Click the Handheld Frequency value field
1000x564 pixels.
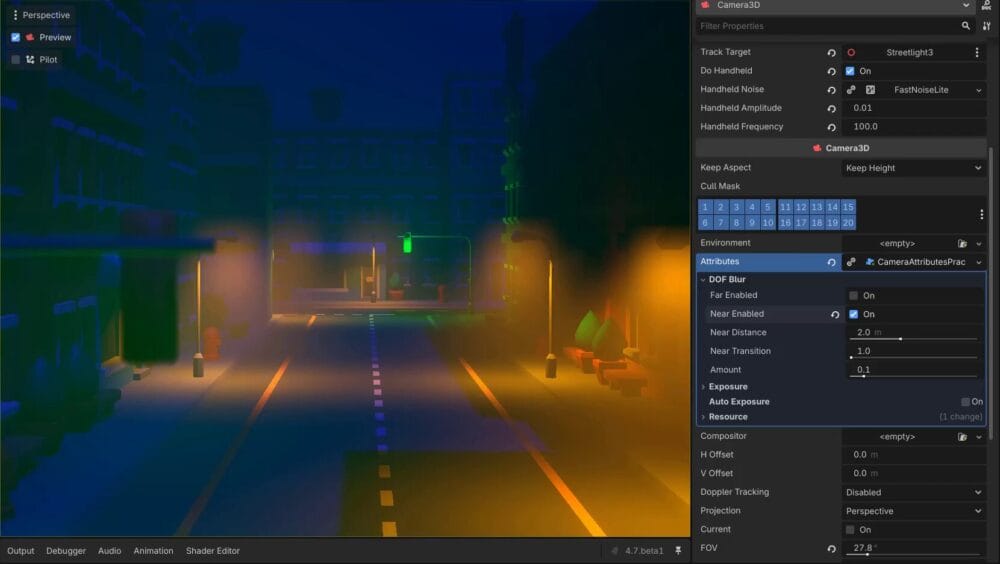pyautogui.click(x=913, y=127)
